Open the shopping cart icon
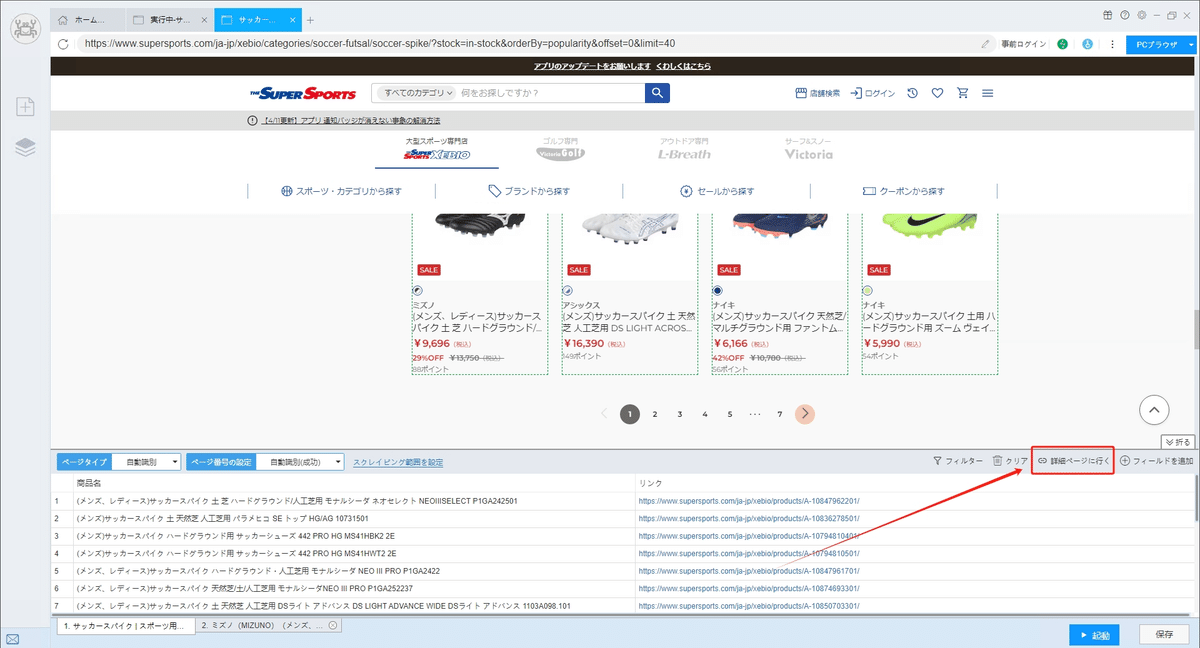This screenshot has width=1200, height=648. click(x=962, y=93)
